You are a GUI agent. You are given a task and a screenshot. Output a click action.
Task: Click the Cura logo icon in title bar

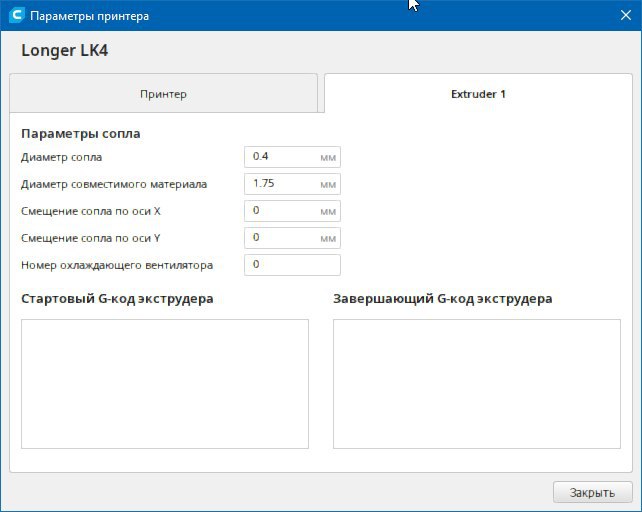click(17, 16)
